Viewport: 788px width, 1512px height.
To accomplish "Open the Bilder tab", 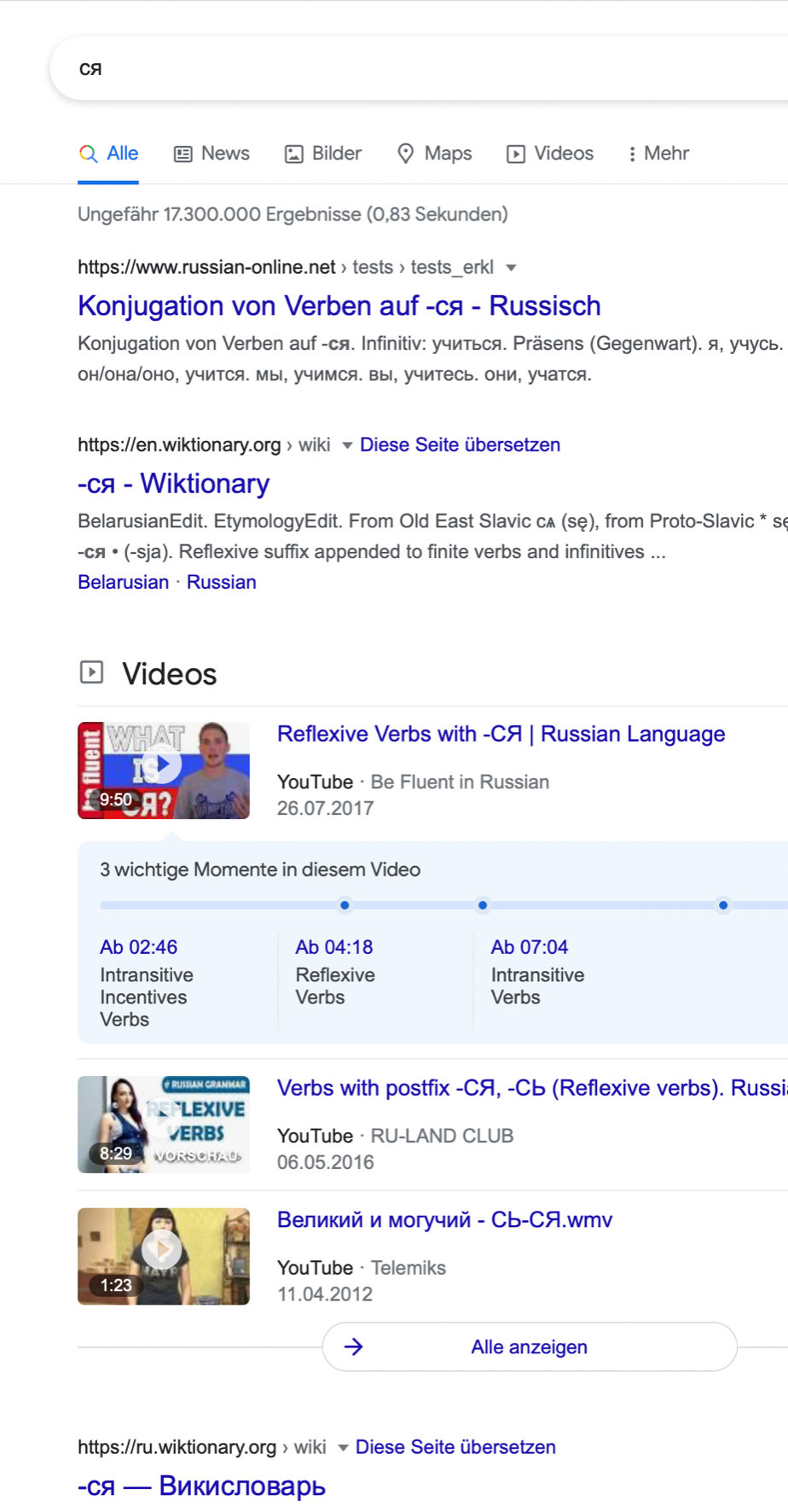I will tap(322, 154).
